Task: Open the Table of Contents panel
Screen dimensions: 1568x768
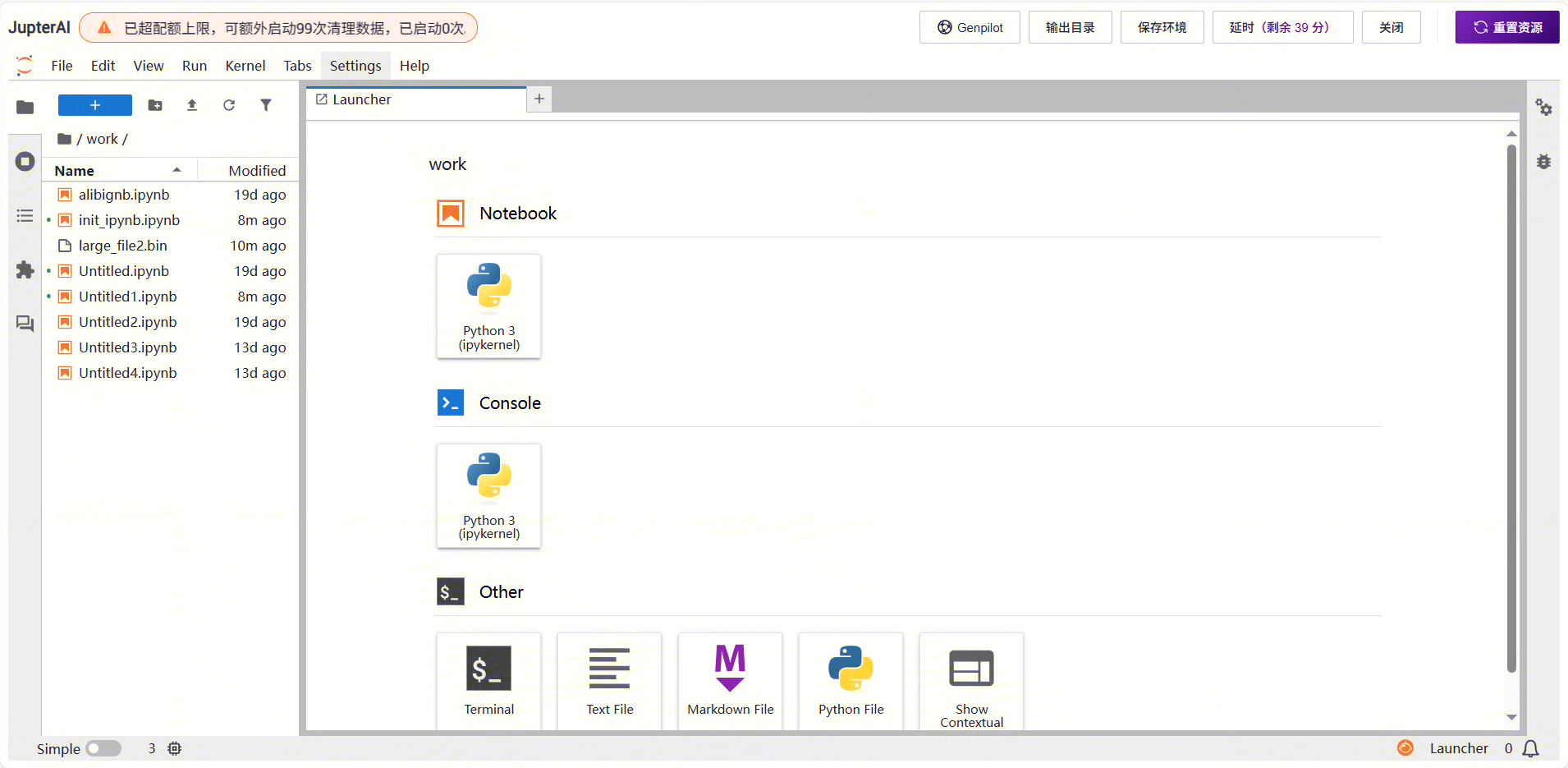Action: pos(25,215)
